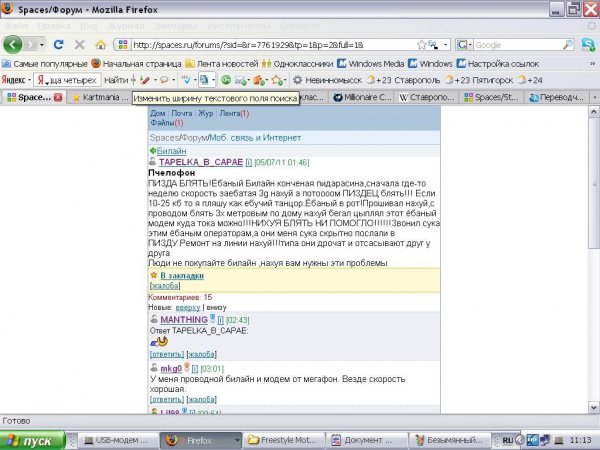Click the gray Forward arrow button
600x450 pixels.
click(x=31, y=45)
